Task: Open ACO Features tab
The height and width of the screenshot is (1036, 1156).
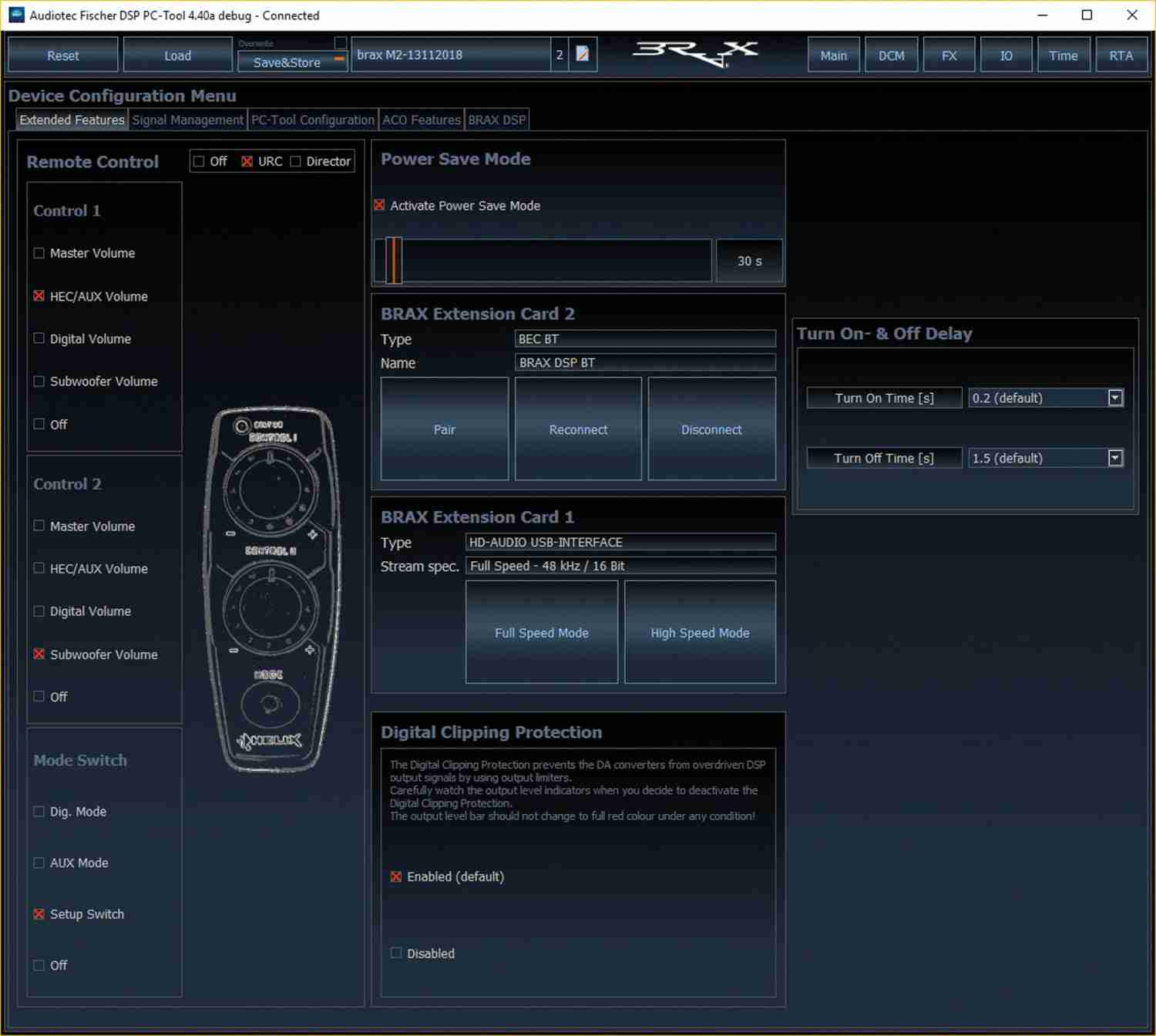Action: click(422, 119)
